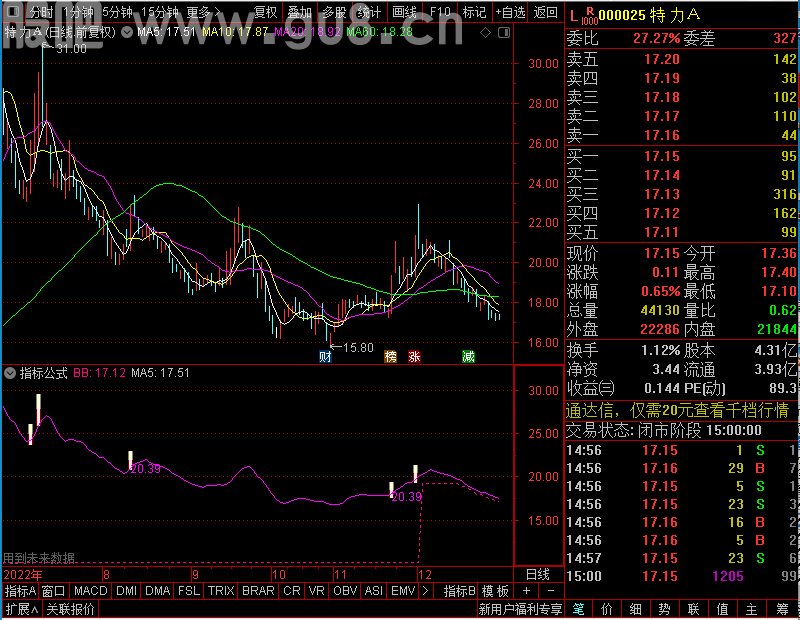Expand the main chart indicator dropdown arrow

point(127,33)
